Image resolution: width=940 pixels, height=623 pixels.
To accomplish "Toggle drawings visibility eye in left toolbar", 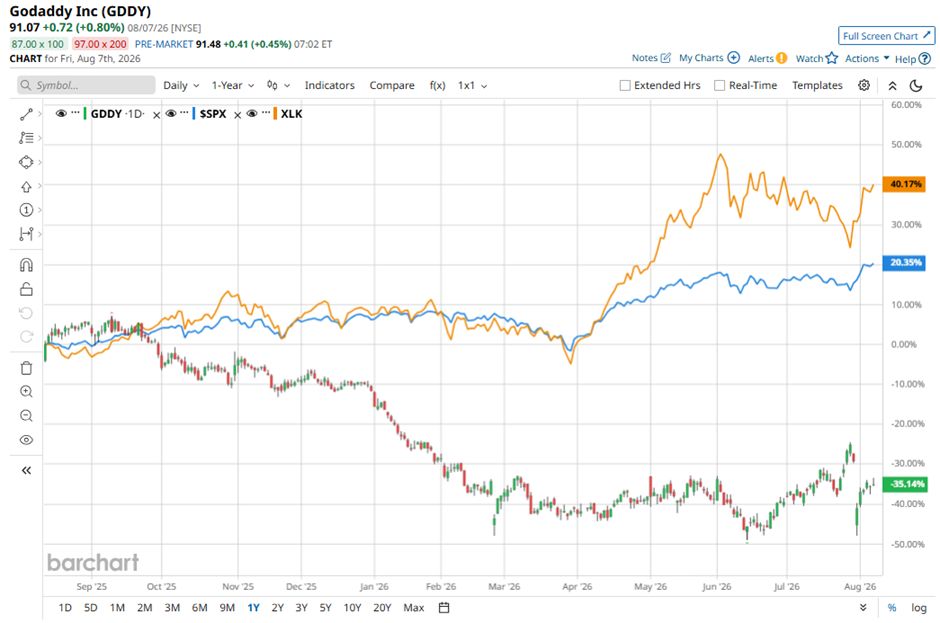I will coord(26,440).
